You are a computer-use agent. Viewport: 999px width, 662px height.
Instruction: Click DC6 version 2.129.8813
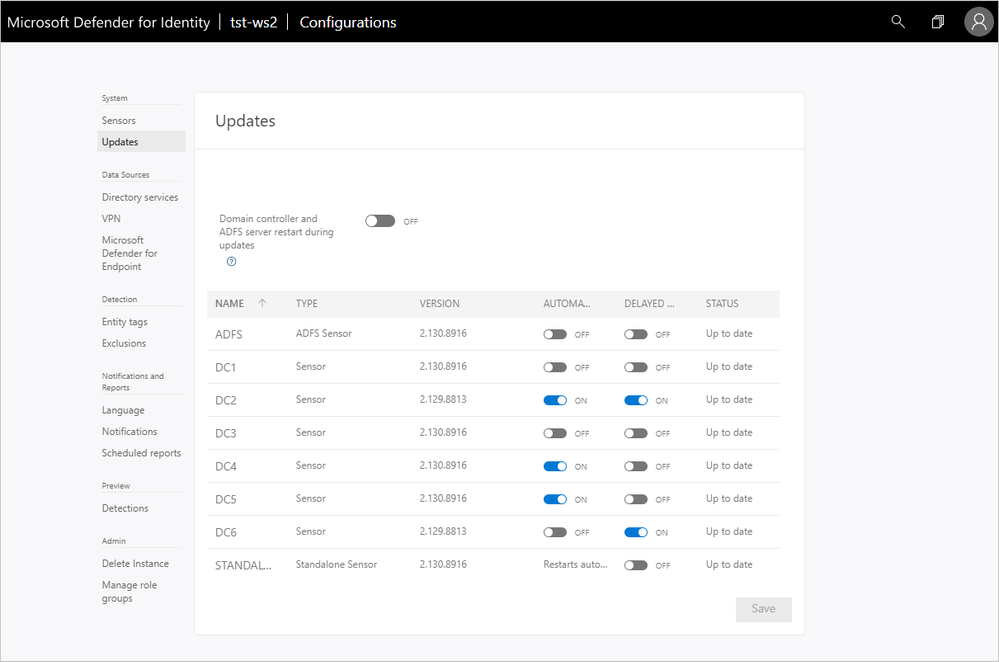(x=443, y=531)
